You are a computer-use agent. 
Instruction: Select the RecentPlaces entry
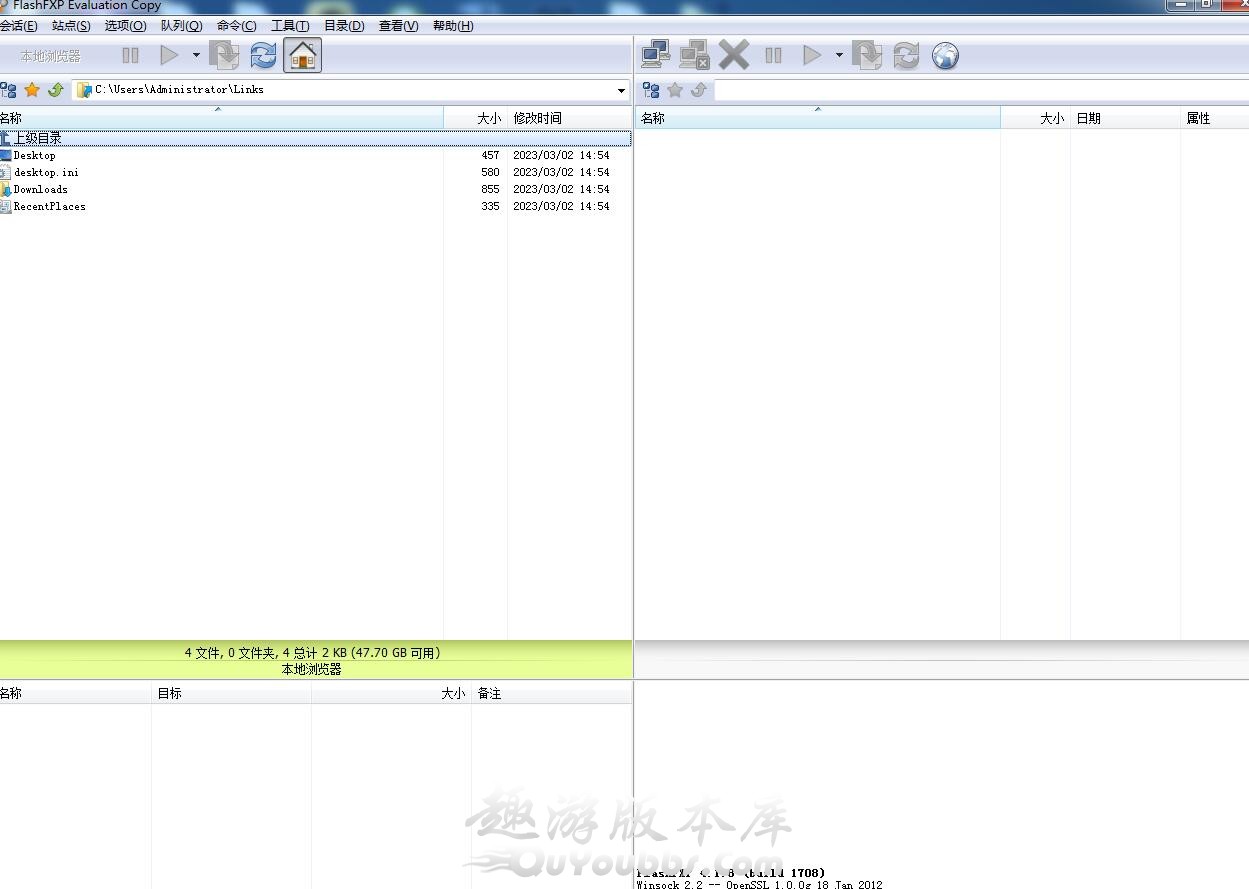tap(316, 206)
